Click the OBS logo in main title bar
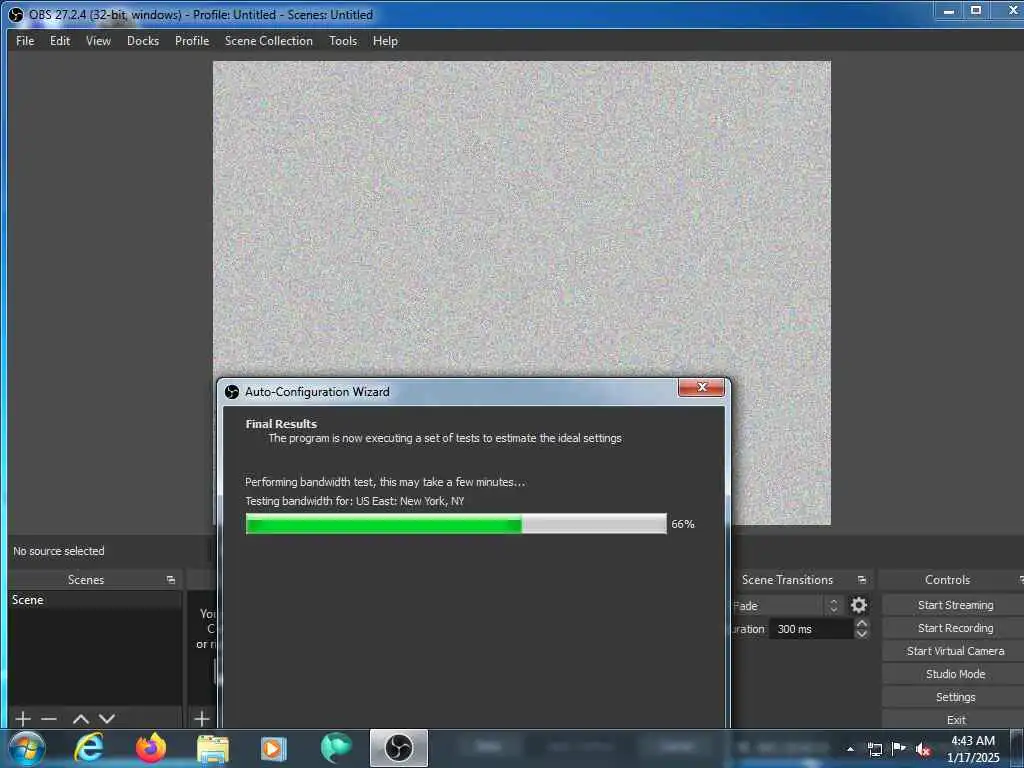1024x768 pixels. [16, 14]
